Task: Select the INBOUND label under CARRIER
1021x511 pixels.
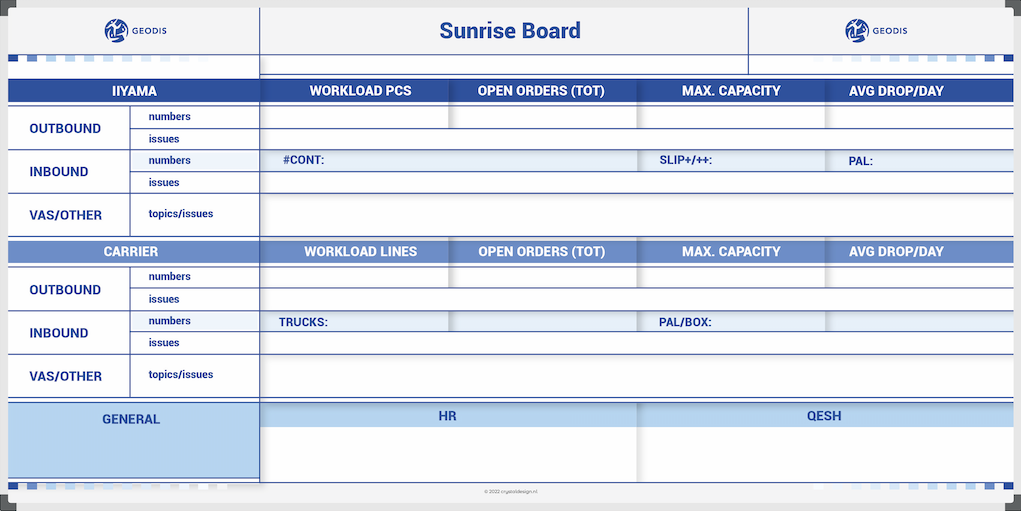Action: pyautogui.click(x=59, y=333)
